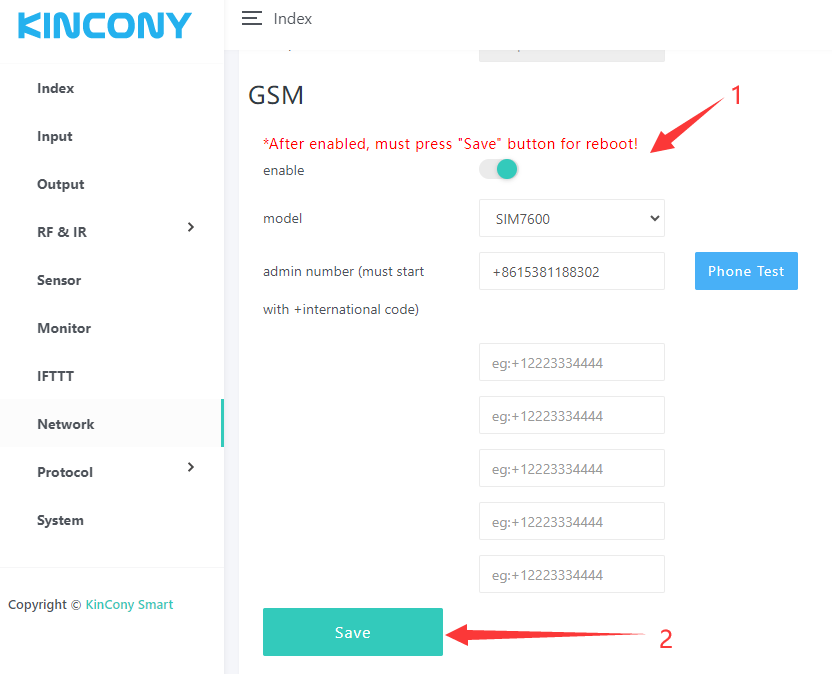Screen dimensions: 832x674
Task: Click the hamburger menu icon
Action: [252, 19]
